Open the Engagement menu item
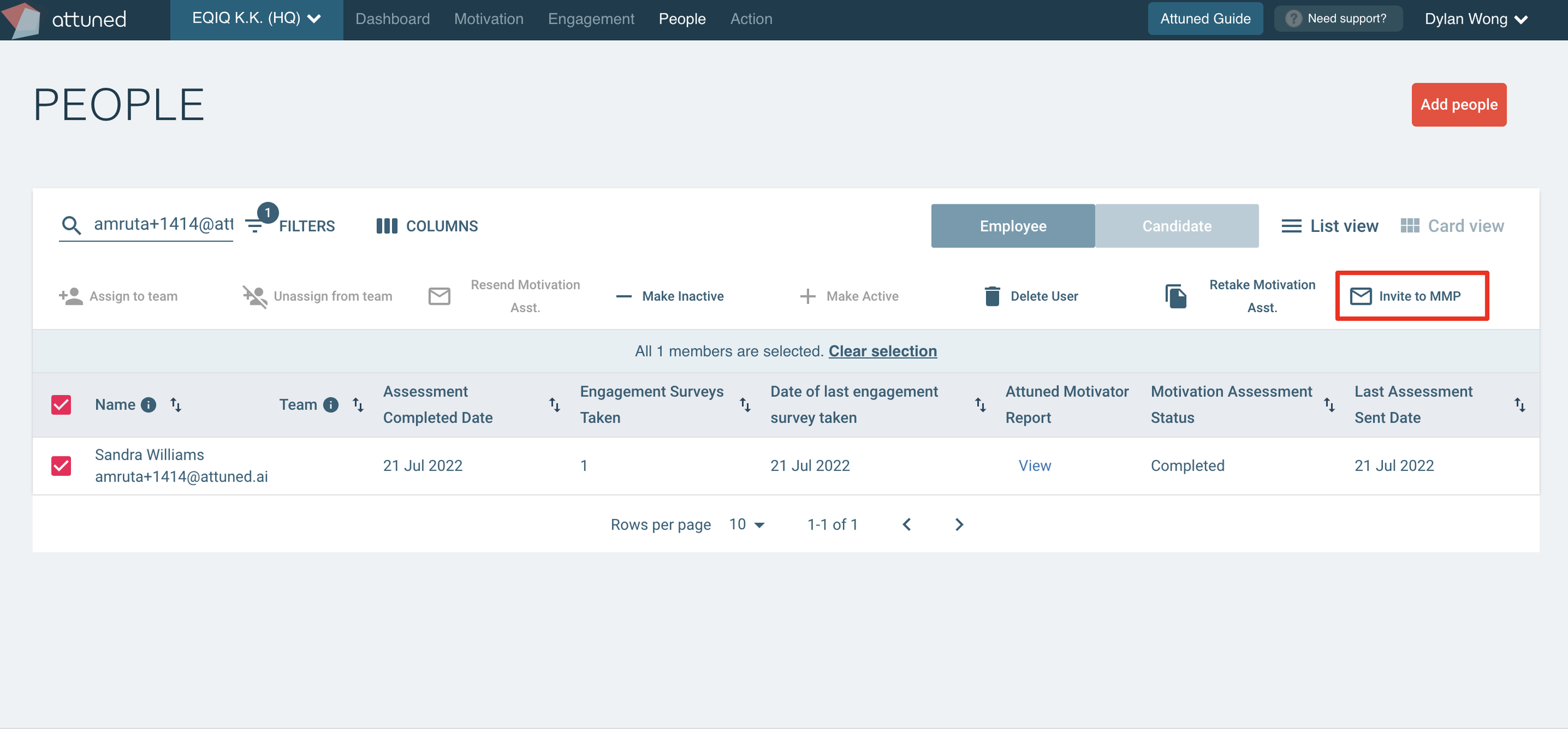Viewport: 1568px width, 729px height. click(590, 19)
